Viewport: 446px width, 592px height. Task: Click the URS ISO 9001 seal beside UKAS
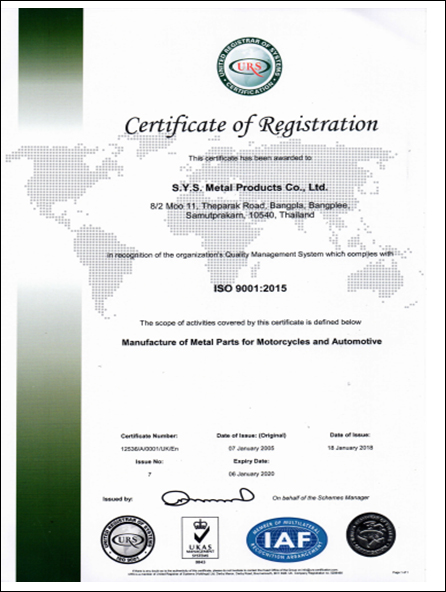[127, 540]
